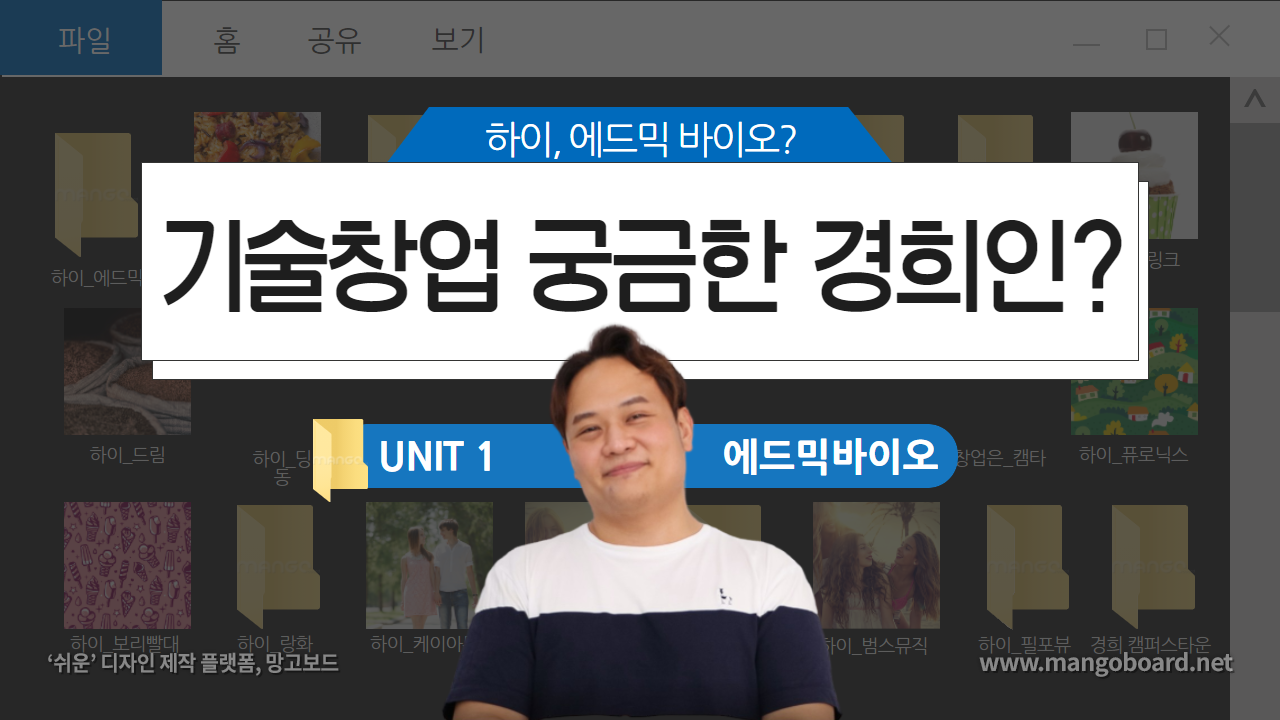Select the 하이_에드믹 folder icon
1280x720 pixels.
(96, 195)
